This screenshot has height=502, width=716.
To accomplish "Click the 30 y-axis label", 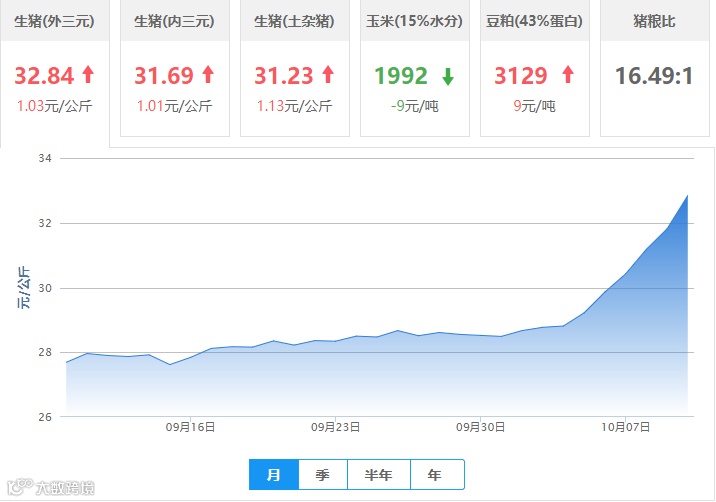I will pyautogui.click(x=45, y=288).
